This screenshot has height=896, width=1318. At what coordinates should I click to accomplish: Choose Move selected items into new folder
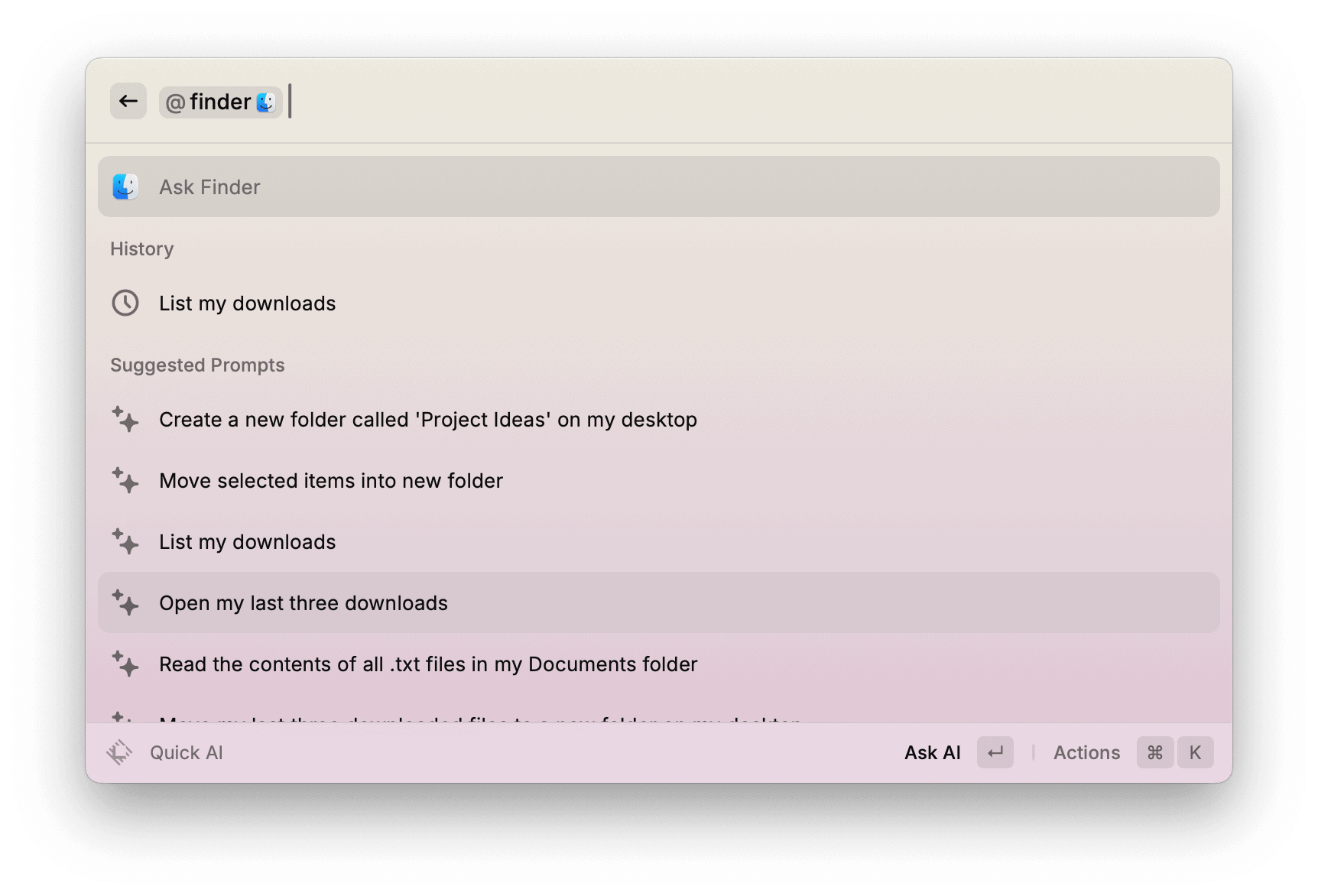[659, 480]
